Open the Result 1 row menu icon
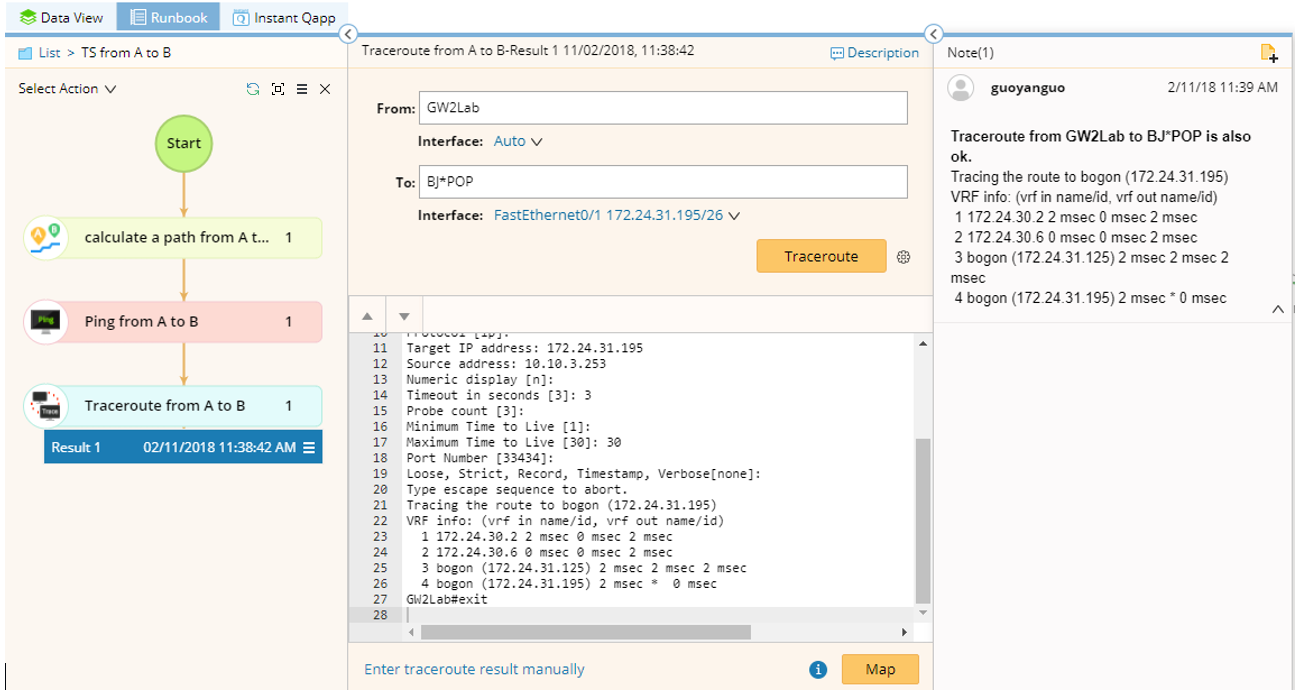 pos(309,447)
